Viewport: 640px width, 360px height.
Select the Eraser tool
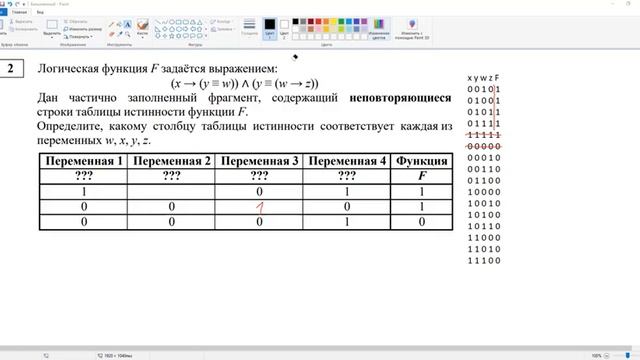tap(111, 34)
